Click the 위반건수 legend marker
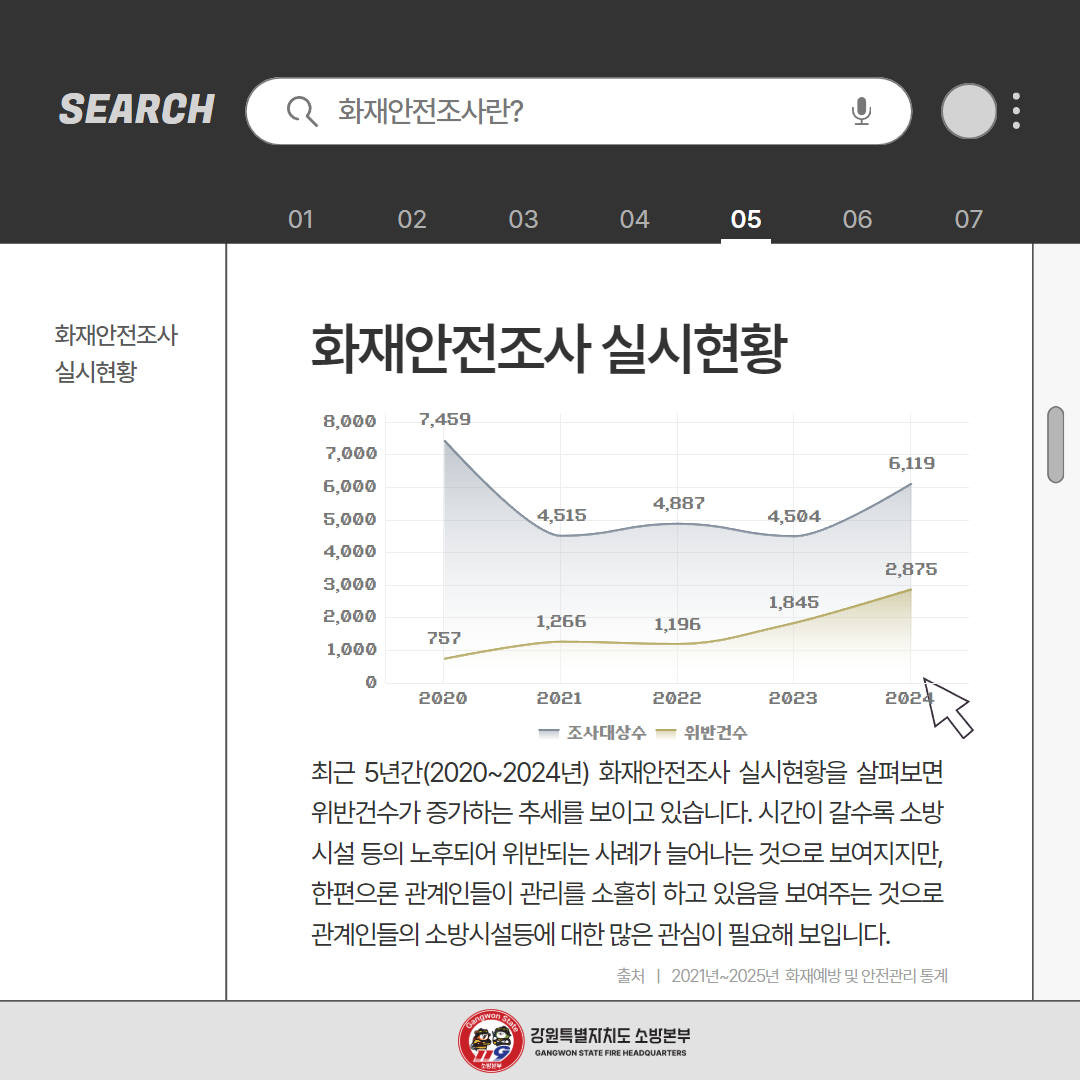 pos(666,732)
